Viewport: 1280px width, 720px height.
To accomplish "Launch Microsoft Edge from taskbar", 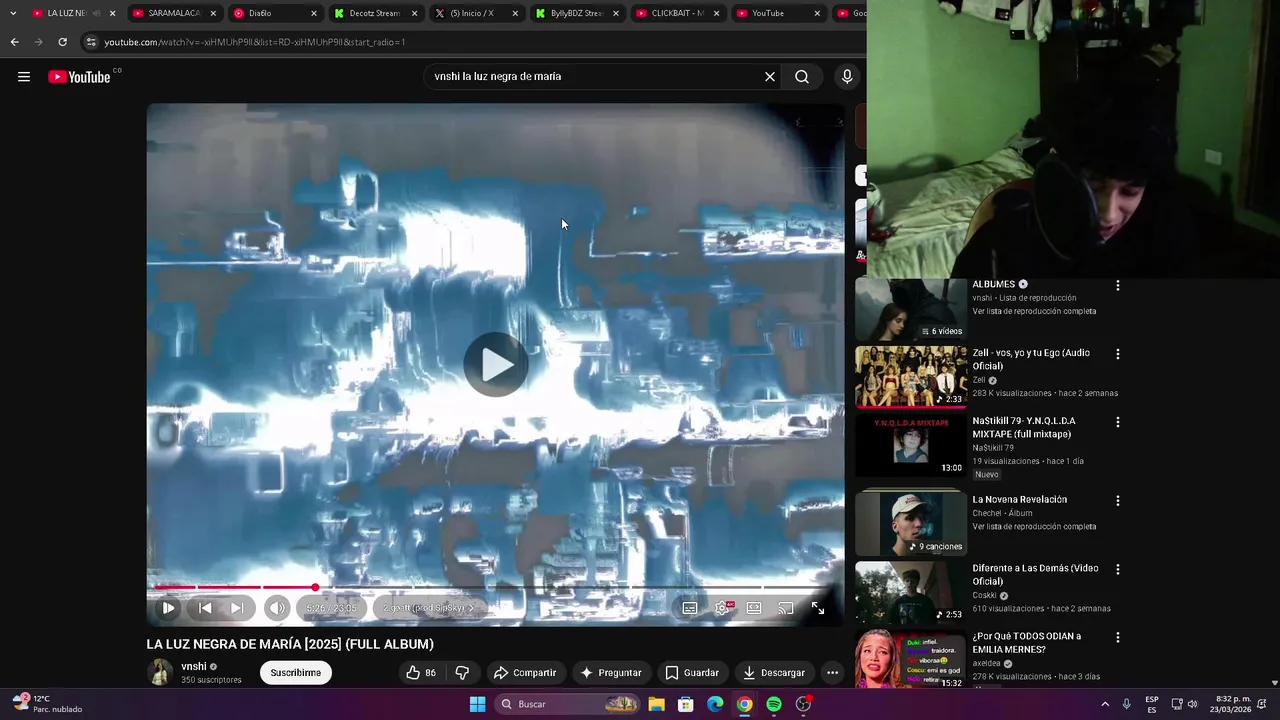I will coord(715,704).
